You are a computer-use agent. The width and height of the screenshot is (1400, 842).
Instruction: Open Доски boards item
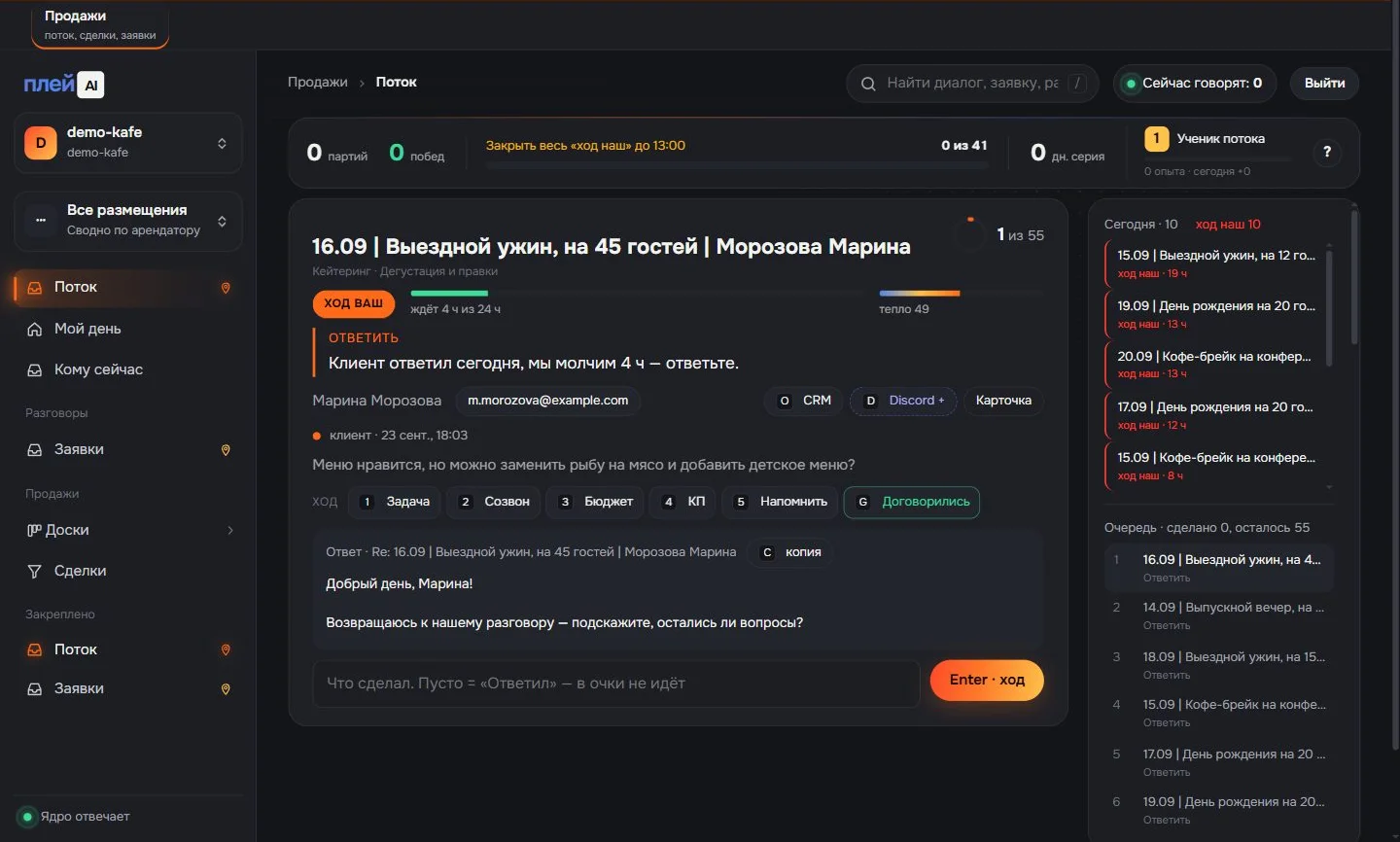pos(127,530)
